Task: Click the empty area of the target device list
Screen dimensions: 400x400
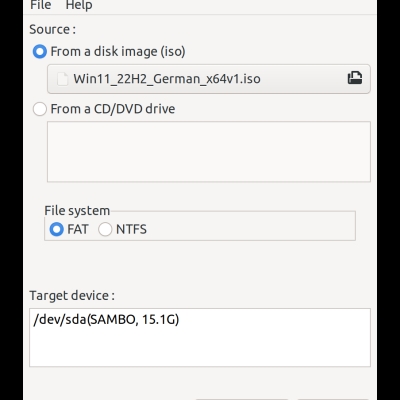Action: 200,348
